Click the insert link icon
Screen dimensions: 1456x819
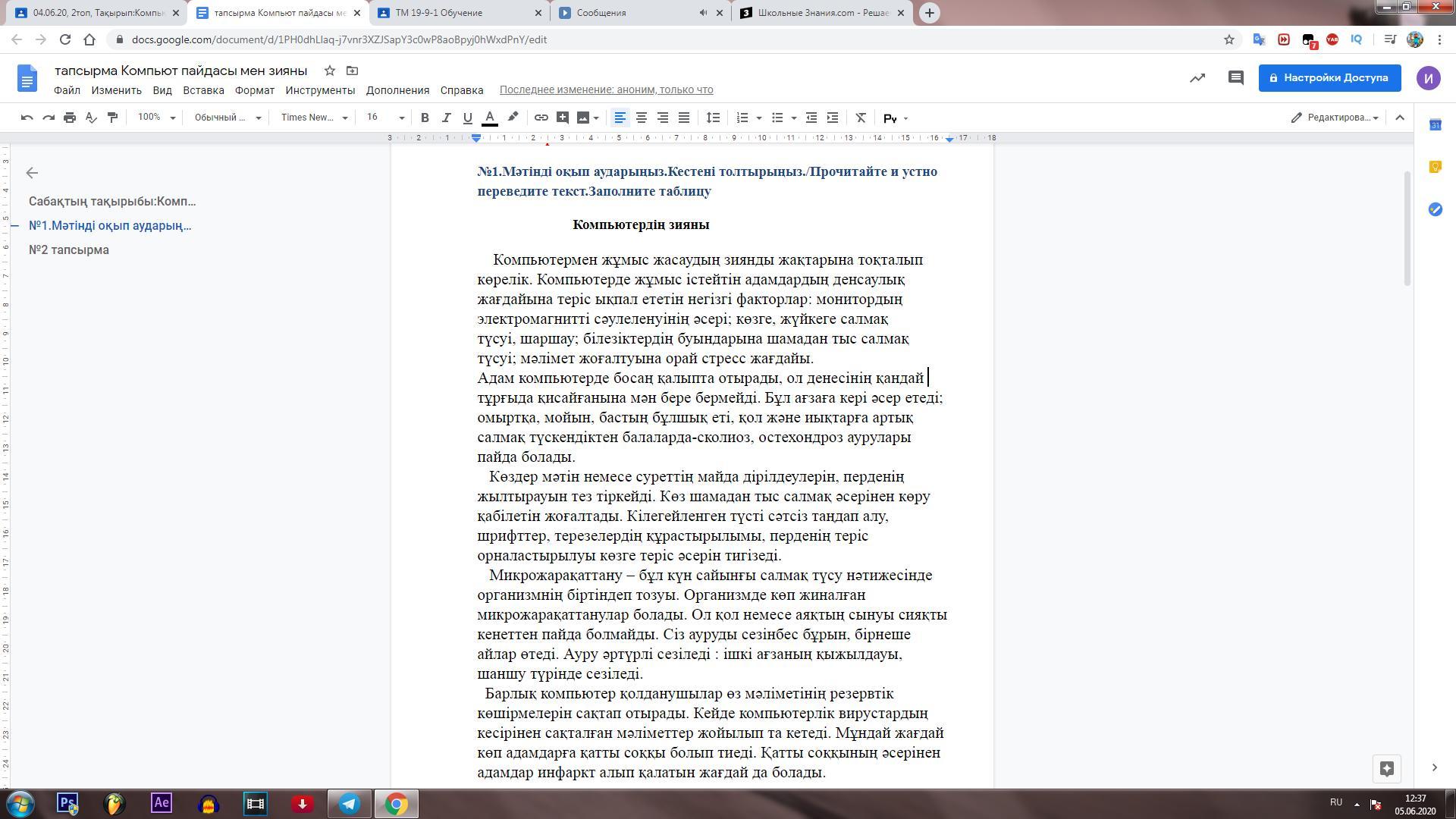541,118
